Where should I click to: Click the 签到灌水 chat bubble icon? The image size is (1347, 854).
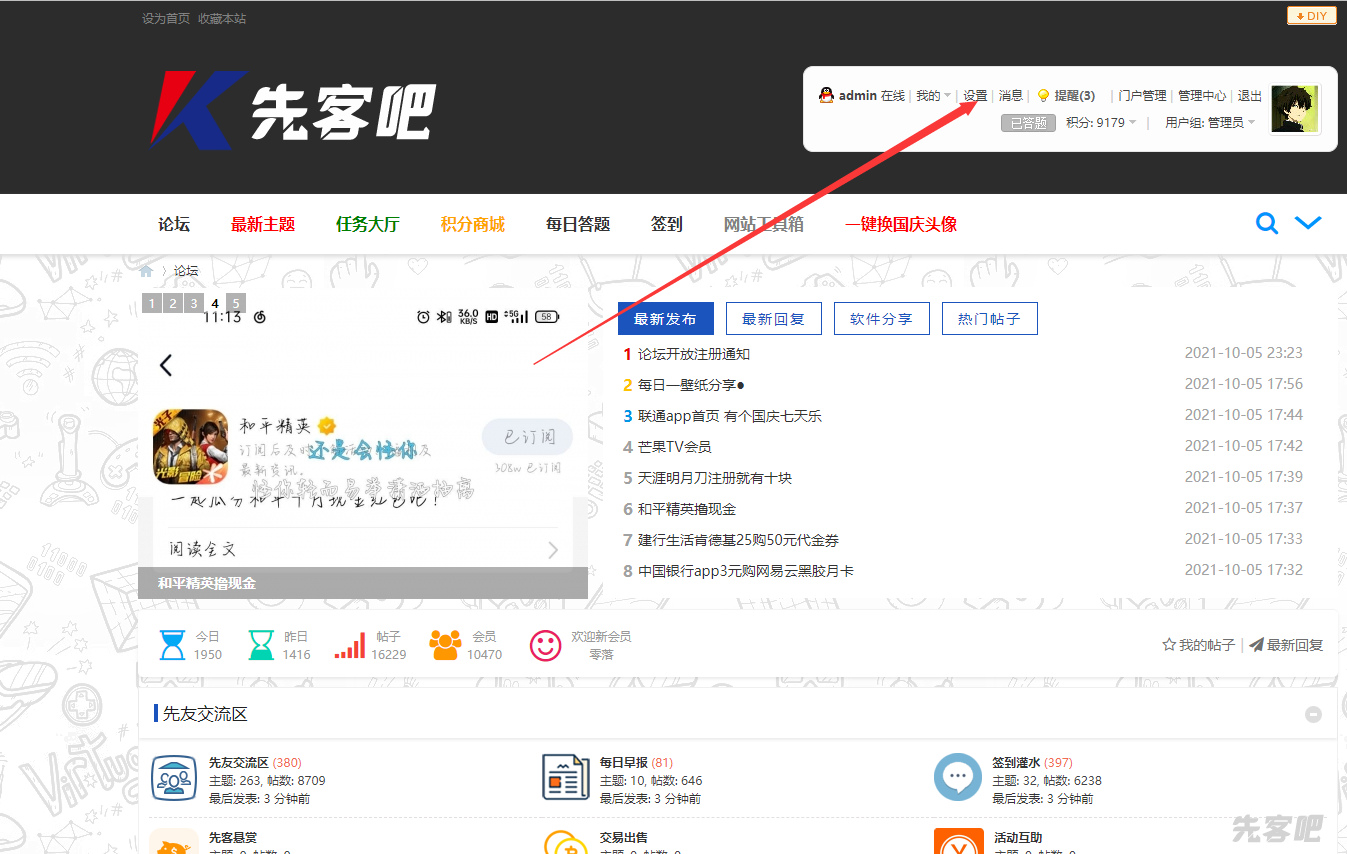point(957,778)
